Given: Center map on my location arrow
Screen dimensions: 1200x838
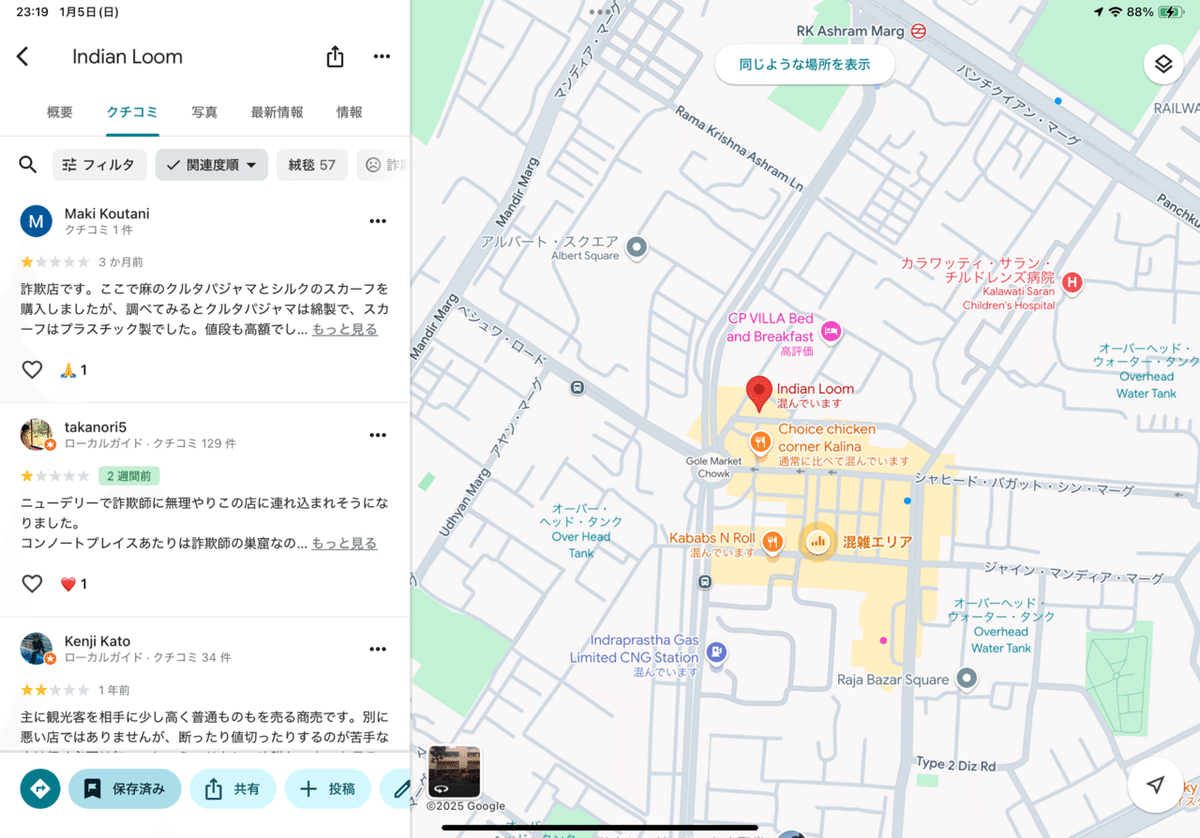Looking at the screenshot, I should [x=1156, y=785].
